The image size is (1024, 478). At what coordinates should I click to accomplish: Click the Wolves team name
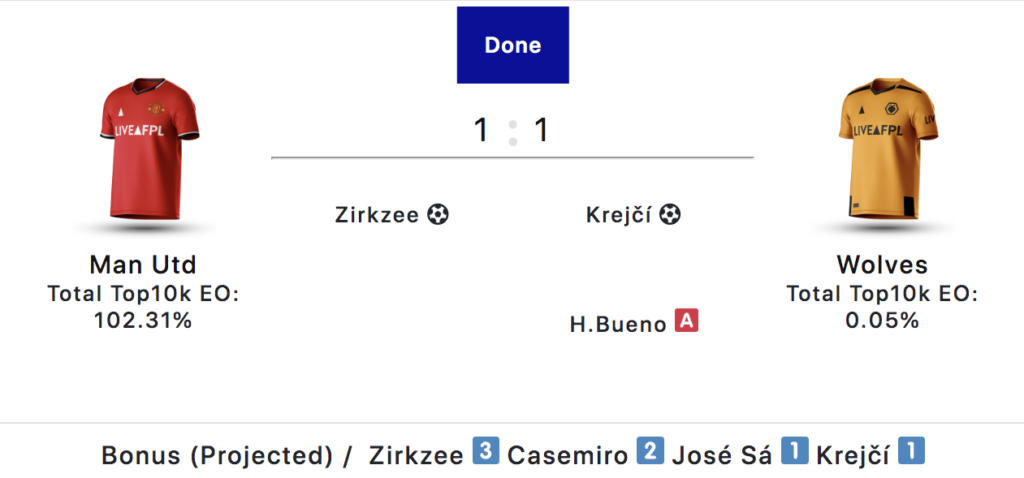pos(882,265)
